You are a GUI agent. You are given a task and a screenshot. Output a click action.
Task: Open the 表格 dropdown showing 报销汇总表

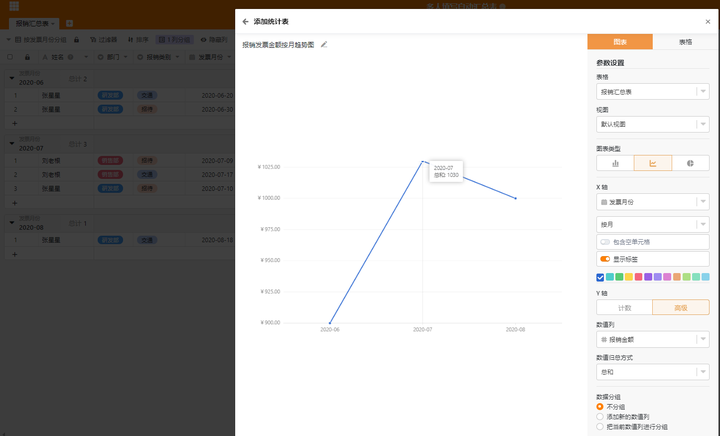tap(652, 92)
